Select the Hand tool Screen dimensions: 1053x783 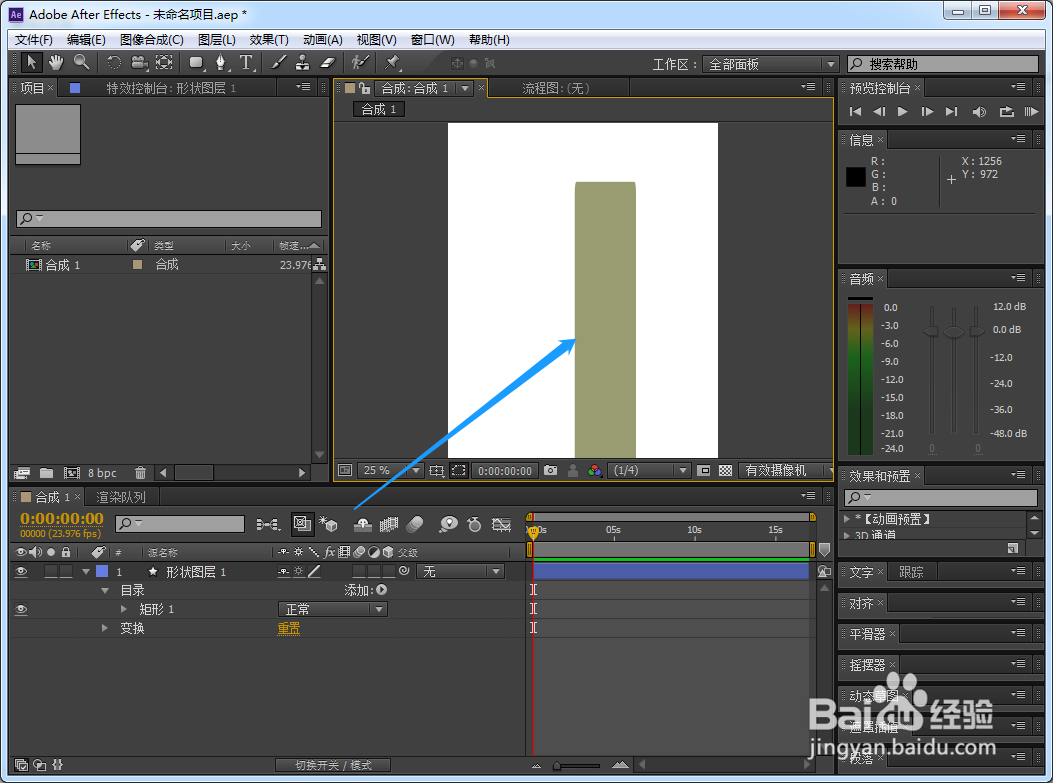56,62
